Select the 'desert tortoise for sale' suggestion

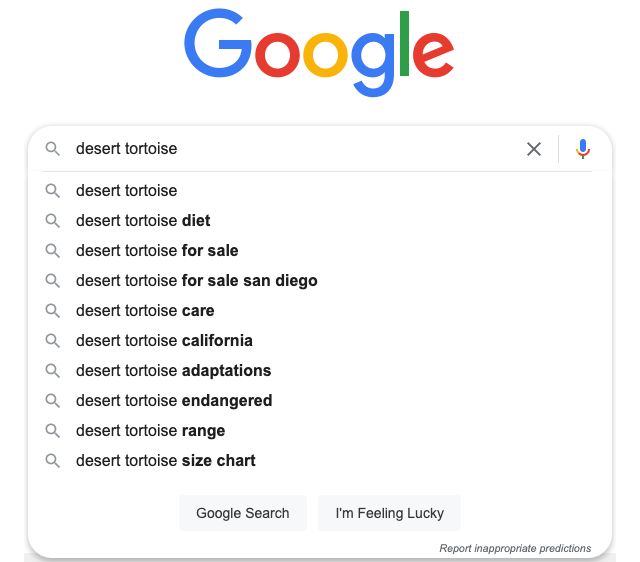pos(157,251)
